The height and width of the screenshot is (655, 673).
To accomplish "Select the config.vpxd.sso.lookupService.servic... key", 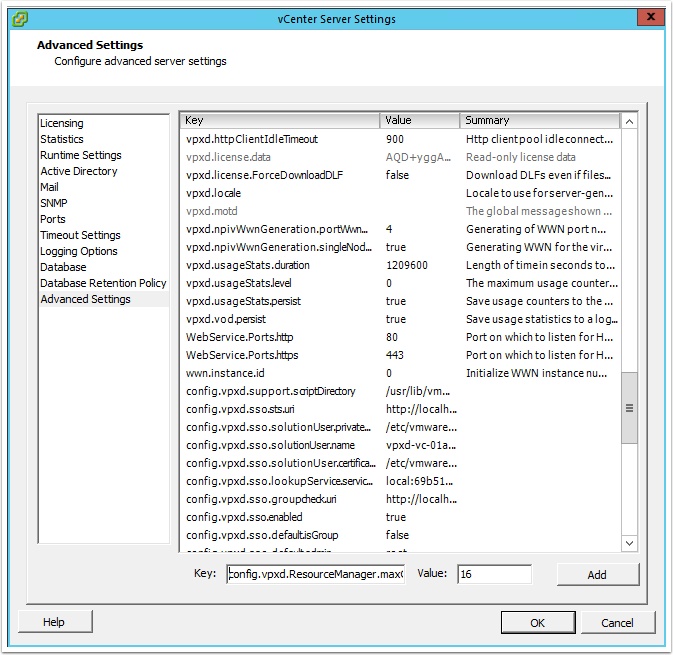I will pyautogui.click(x=279, y=482).
